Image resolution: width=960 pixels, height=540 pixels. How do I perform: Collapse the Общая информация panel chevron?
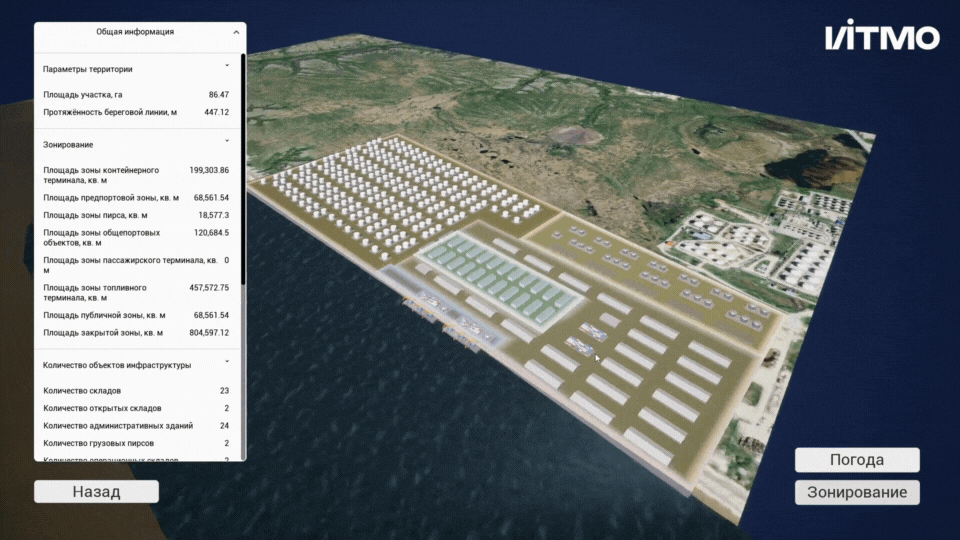pyautogui.click(x=236, y=32)
